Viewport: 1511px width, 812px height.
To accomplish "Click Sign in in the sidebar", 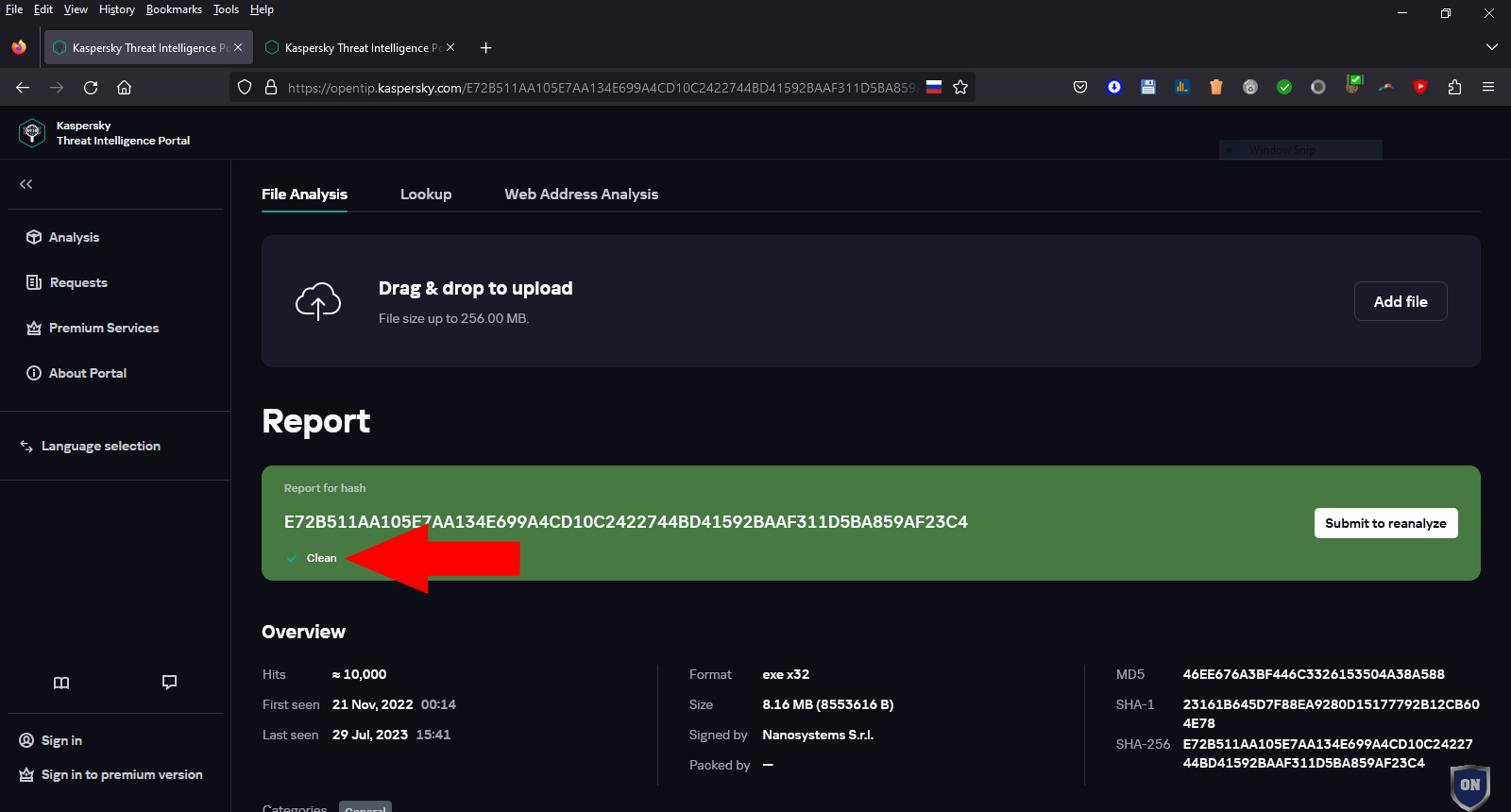I will 51,740.
